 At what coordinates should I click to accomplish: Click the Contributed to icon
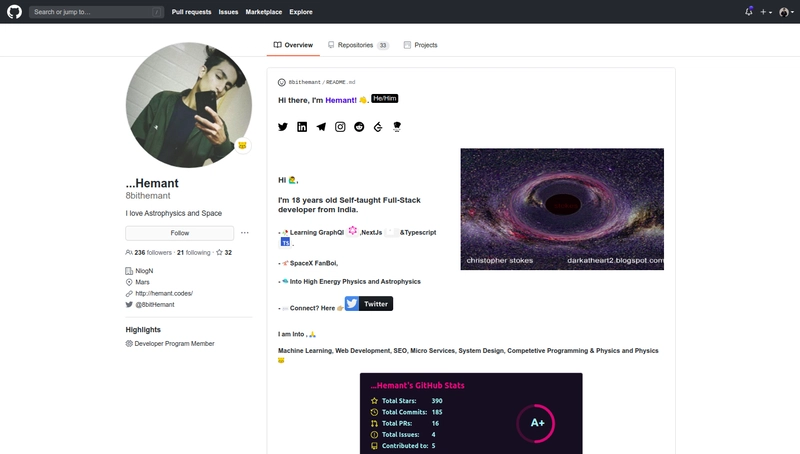point(374,446)
